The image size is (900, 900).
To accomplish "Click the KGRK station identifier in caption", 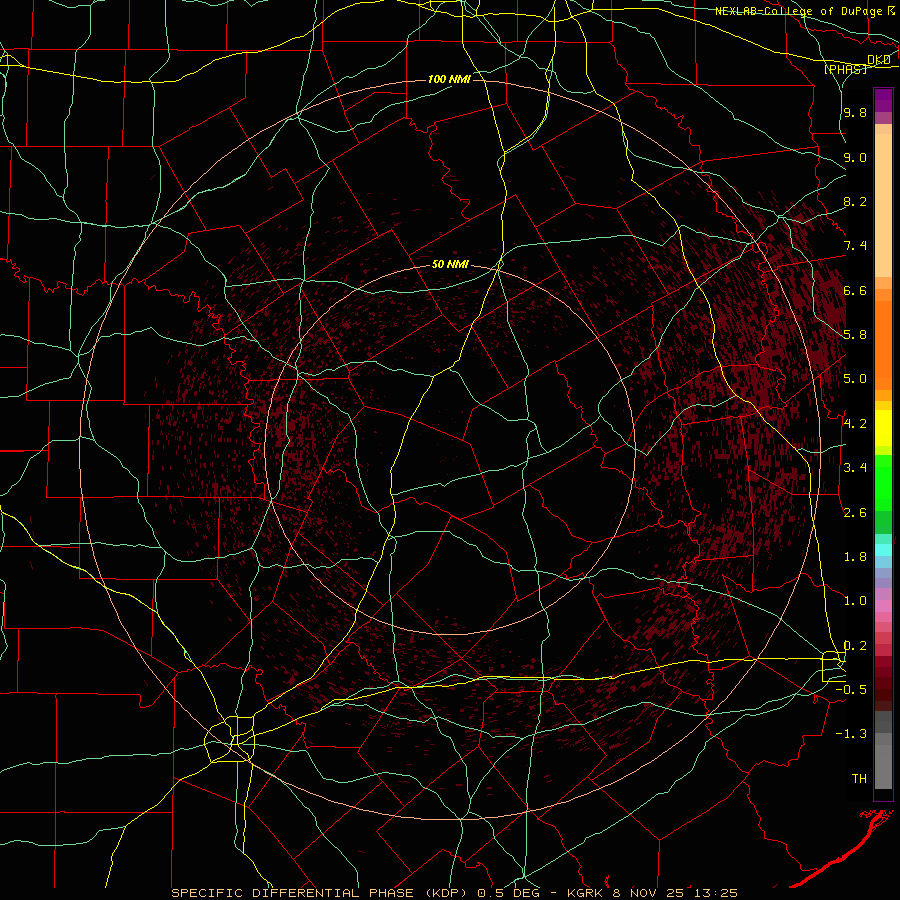I will [x=585, y=893].
